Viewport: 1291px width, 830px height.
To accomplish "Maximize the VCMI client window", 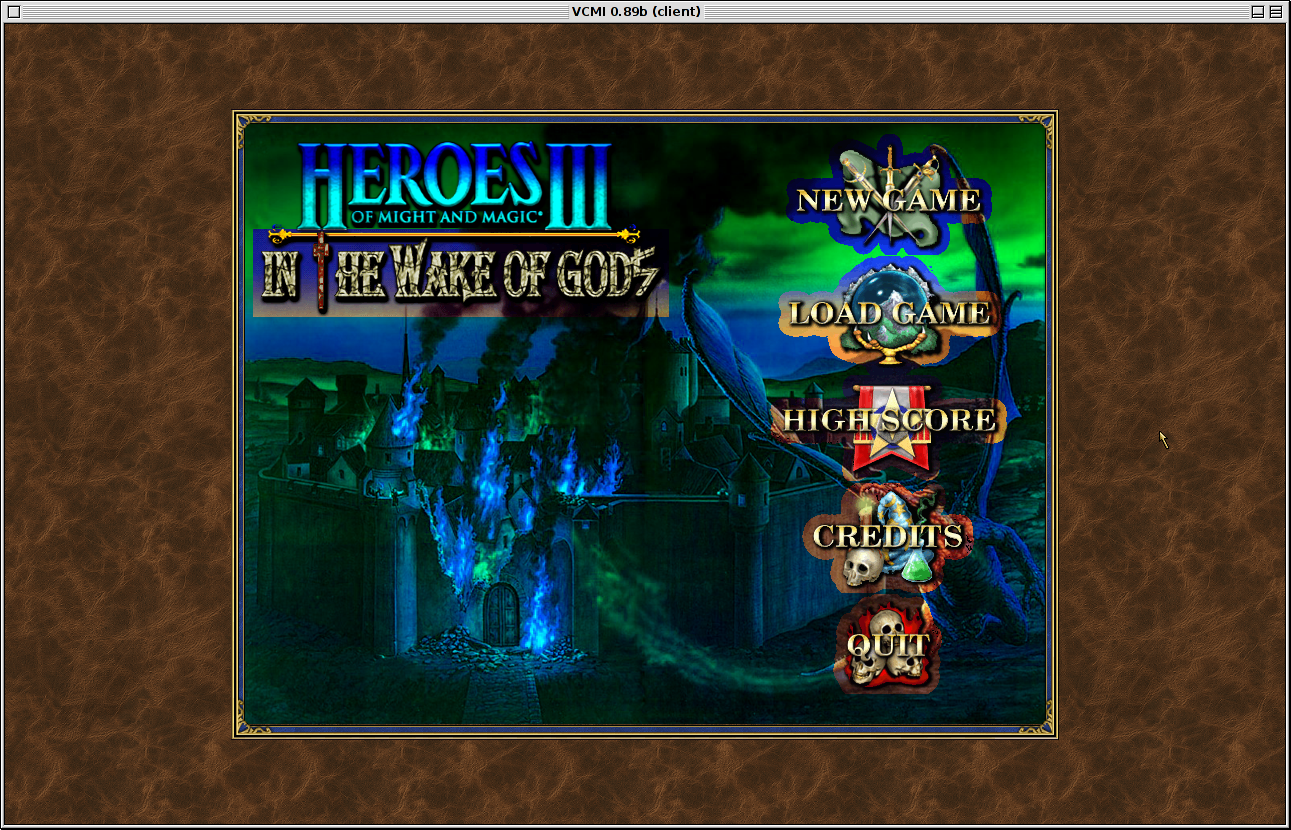I will 1276,11.
